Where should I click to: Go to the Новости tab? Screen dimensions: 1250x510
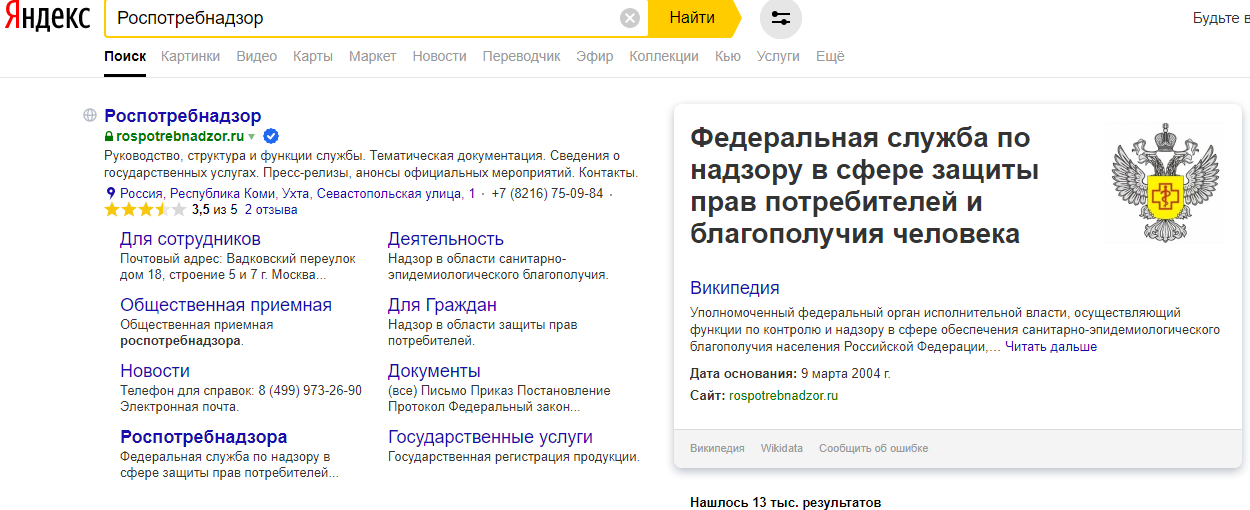(439, 57)
